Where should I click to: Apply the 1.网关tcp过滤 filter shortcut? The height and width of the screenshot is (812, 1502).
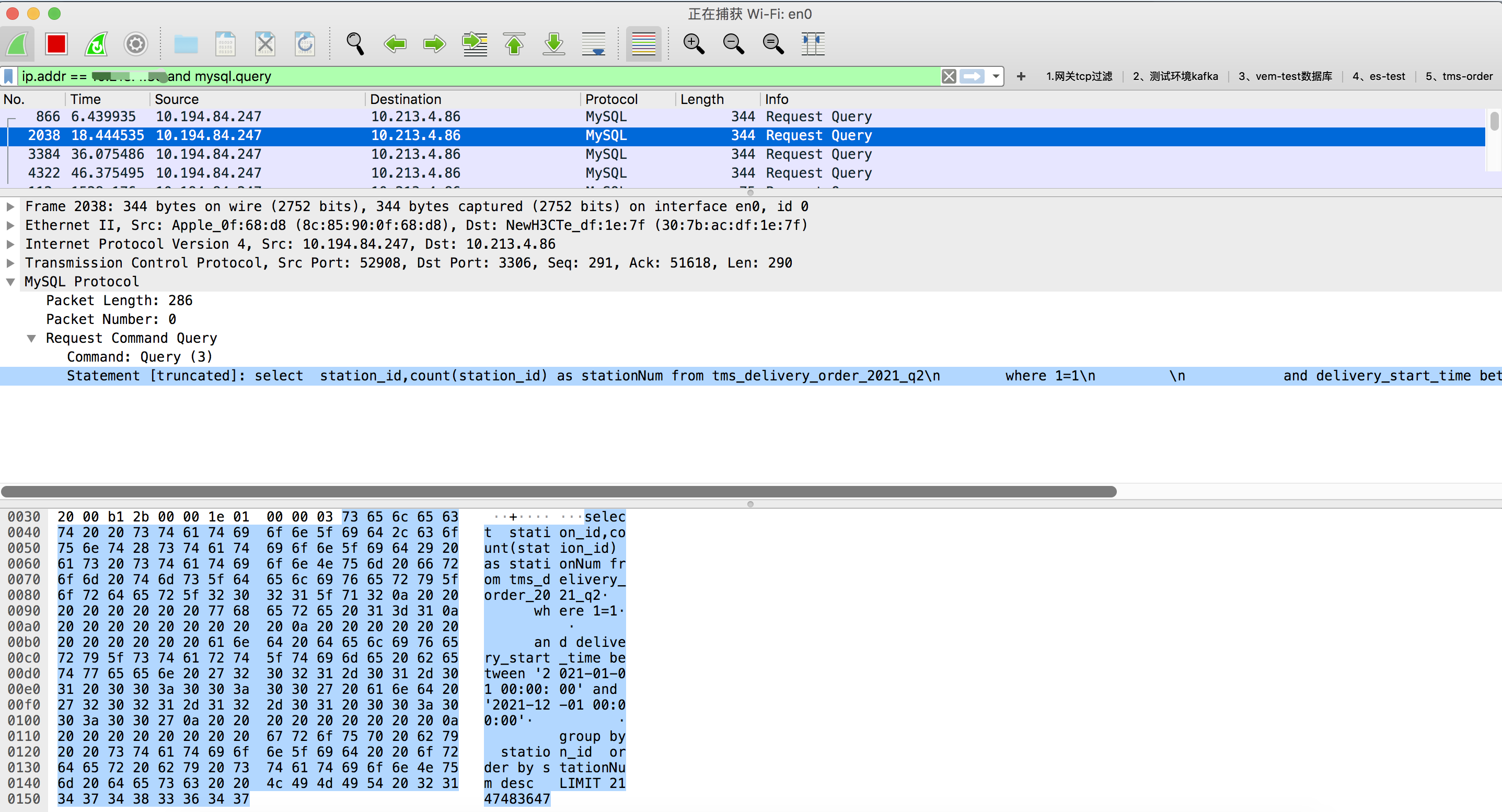tap(1079, 76)
